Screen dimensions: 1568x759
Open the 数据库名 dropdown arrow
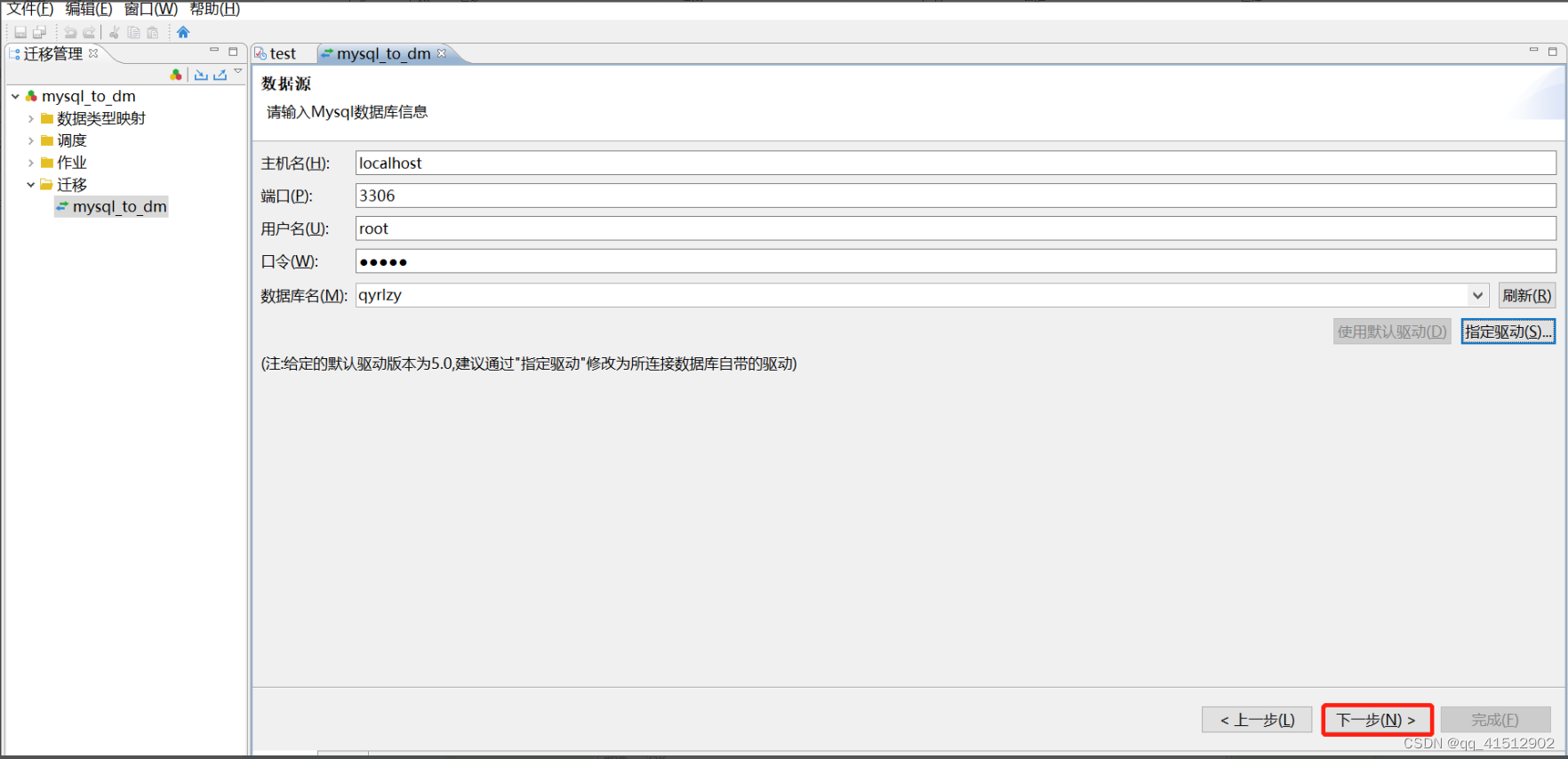coord(1477,295)
